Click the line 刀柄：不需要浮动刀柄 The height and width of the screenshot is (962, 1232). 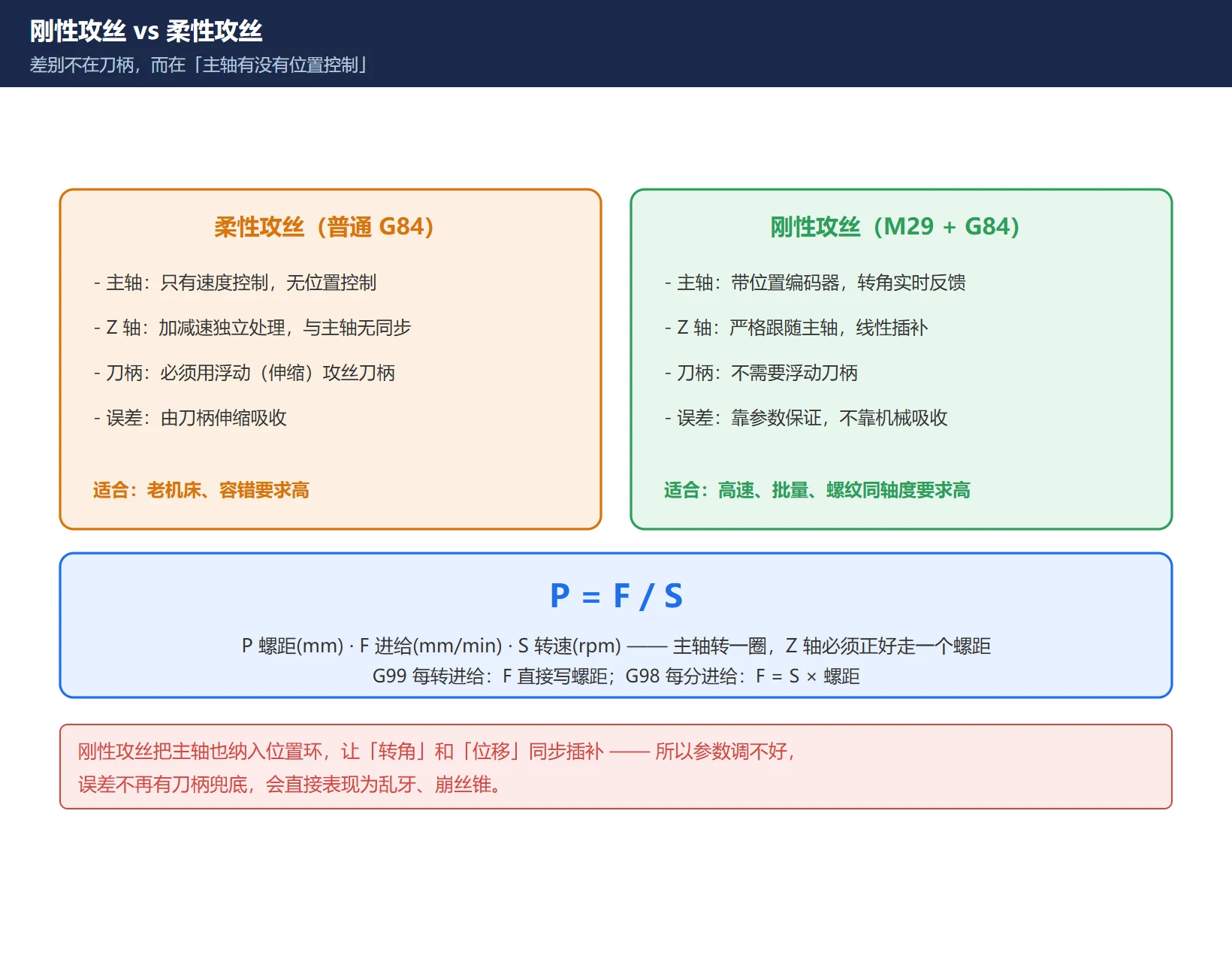(761, 373)
